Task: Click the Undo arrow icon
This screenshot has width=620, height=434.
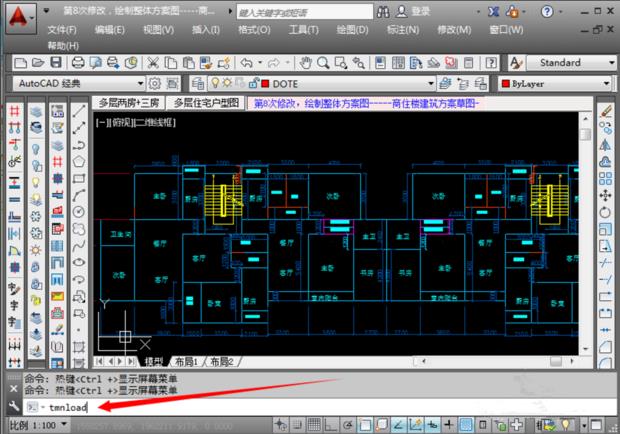Action: coord(247,62)
